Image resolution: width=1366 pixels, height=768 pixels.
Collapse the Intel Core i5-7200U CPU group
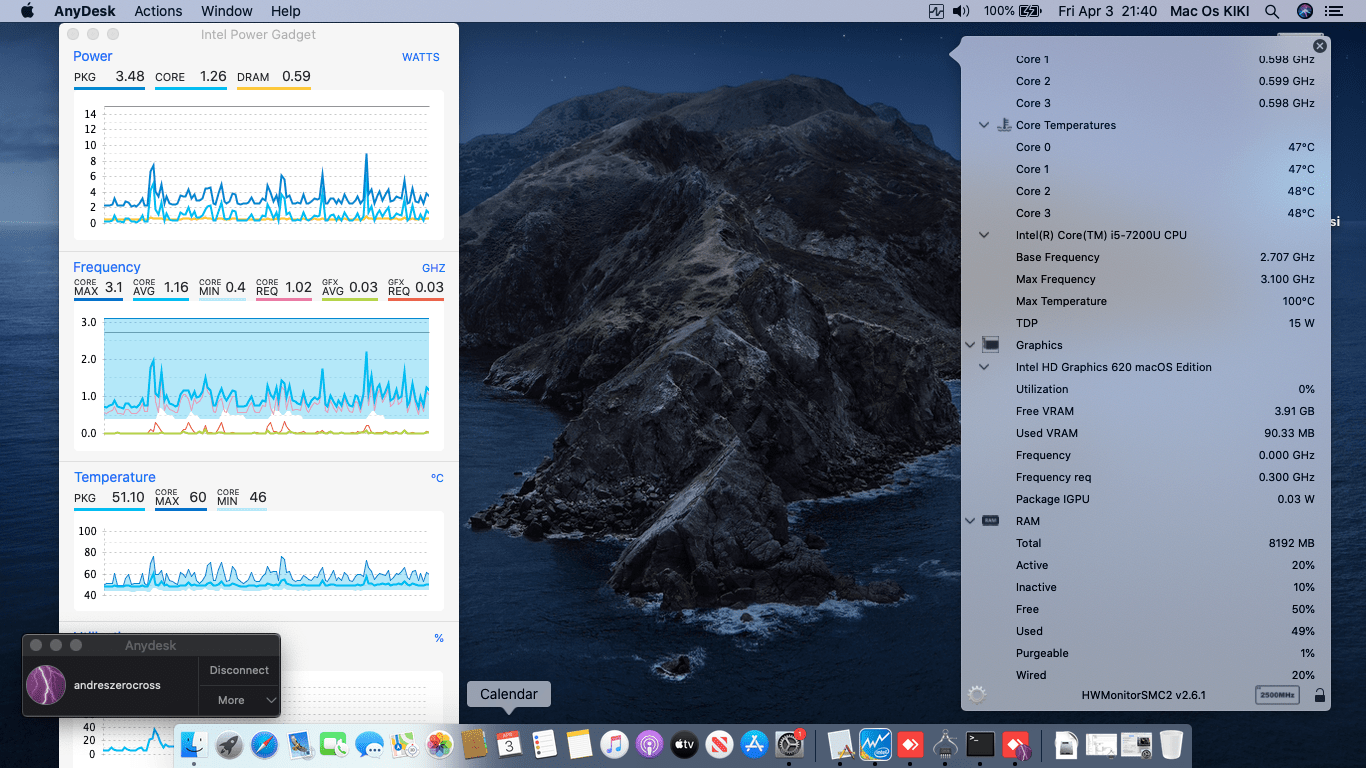pos(984,235)
